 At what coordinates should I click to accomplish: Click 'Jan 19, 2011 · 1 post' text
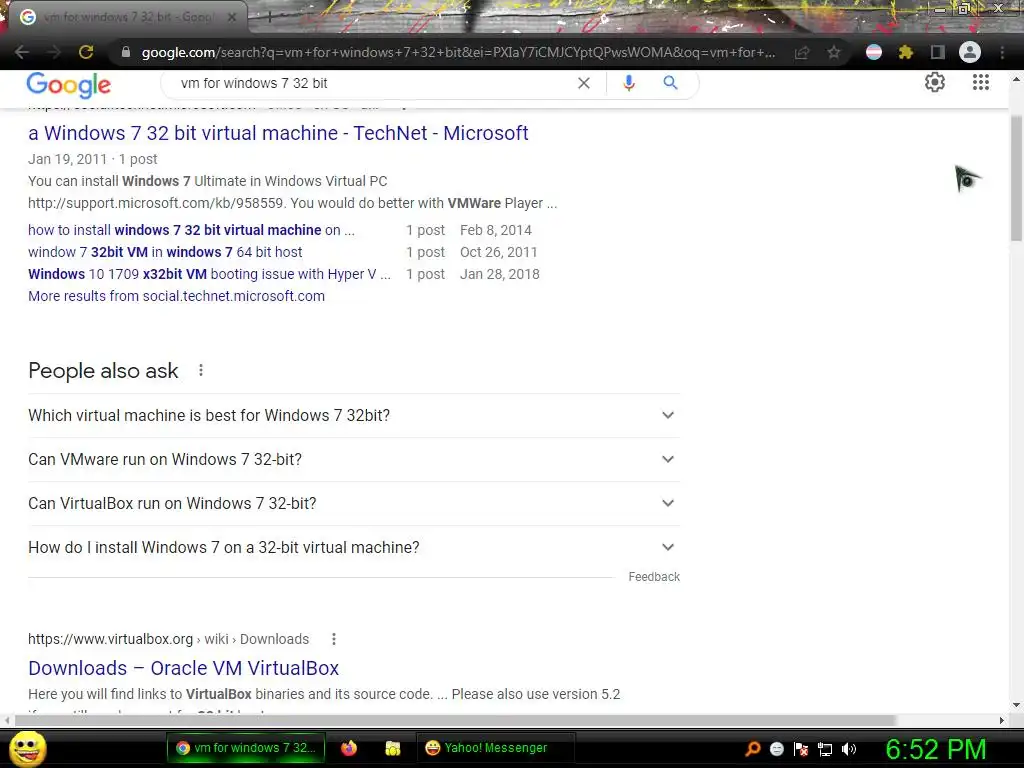tap(93, 159)
